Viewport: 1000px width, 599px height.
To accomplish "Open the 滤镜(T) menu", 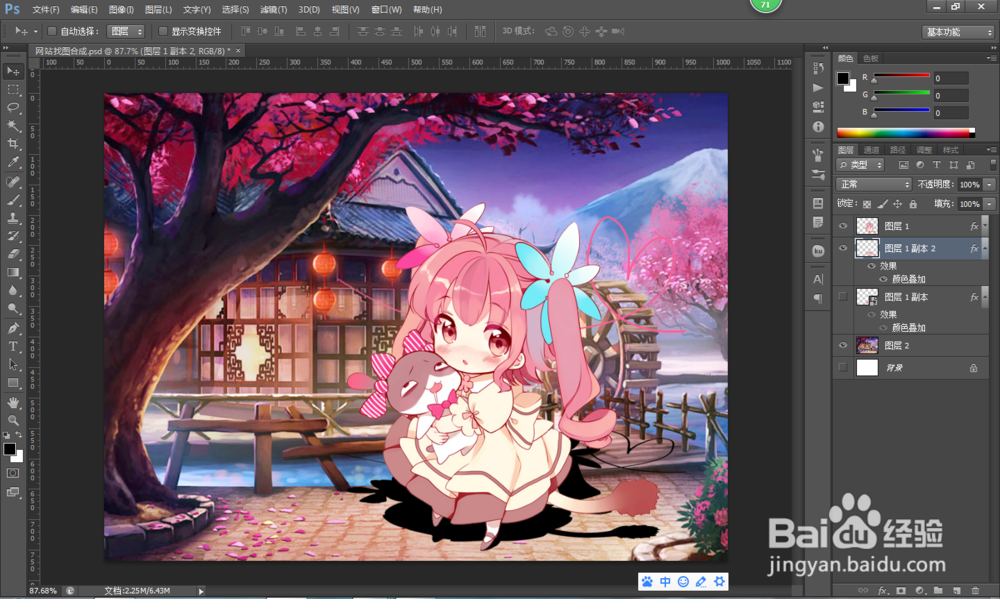I will click(274, 10).
